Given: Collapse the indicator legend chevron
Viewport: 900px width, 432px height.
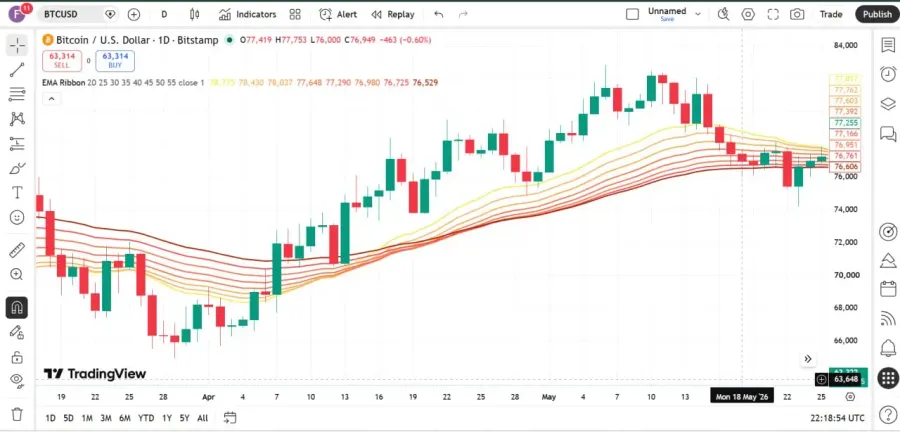Looking at the screenshot, I should click(51, 99).
